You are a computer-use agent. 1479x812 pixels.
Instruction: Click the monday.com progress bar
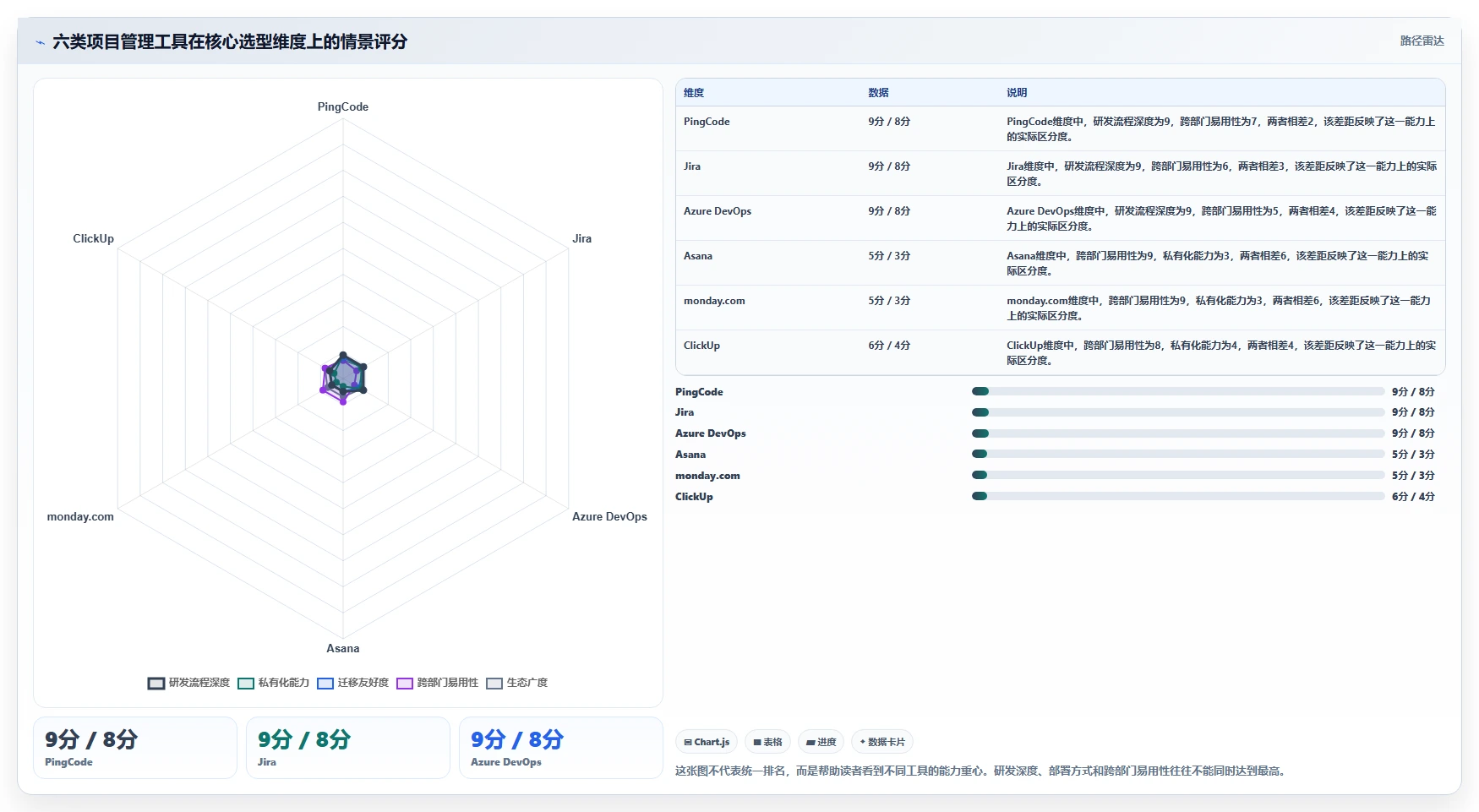[1178, 475]
